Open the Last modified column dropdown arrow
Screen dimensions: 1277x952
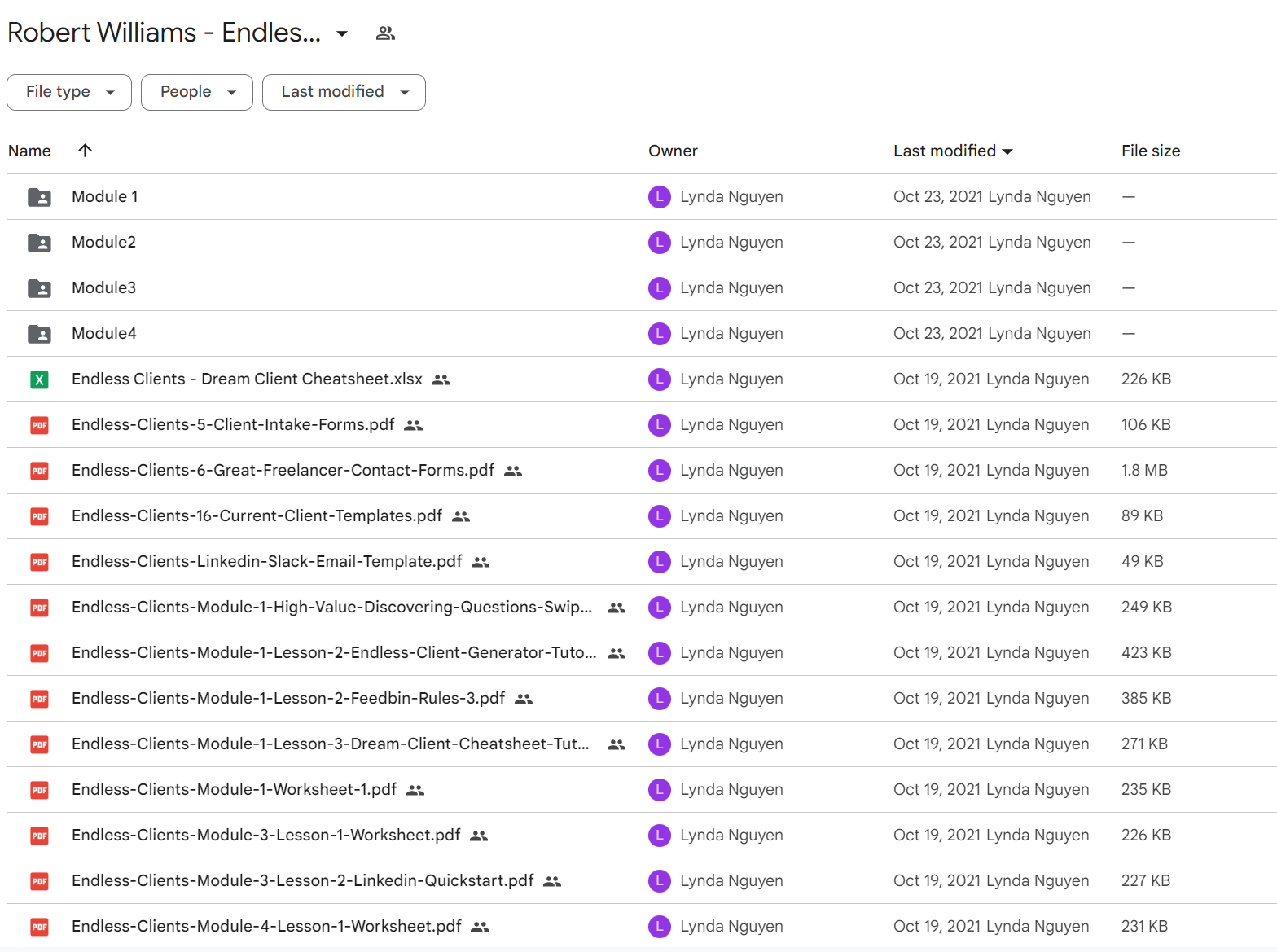click(x=1007, y=151)
